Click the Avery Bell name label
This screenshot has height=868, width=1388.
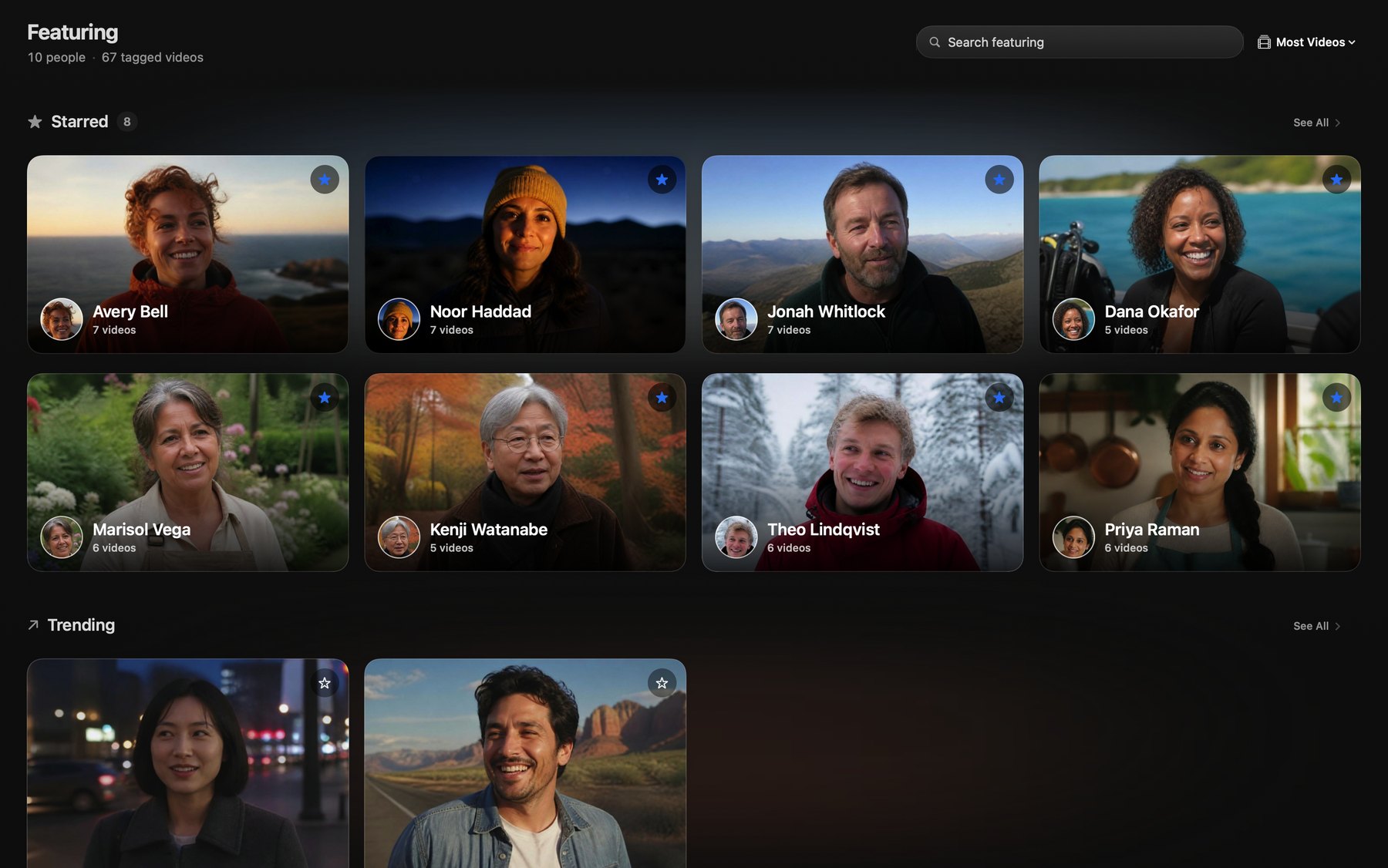point(130,311)
